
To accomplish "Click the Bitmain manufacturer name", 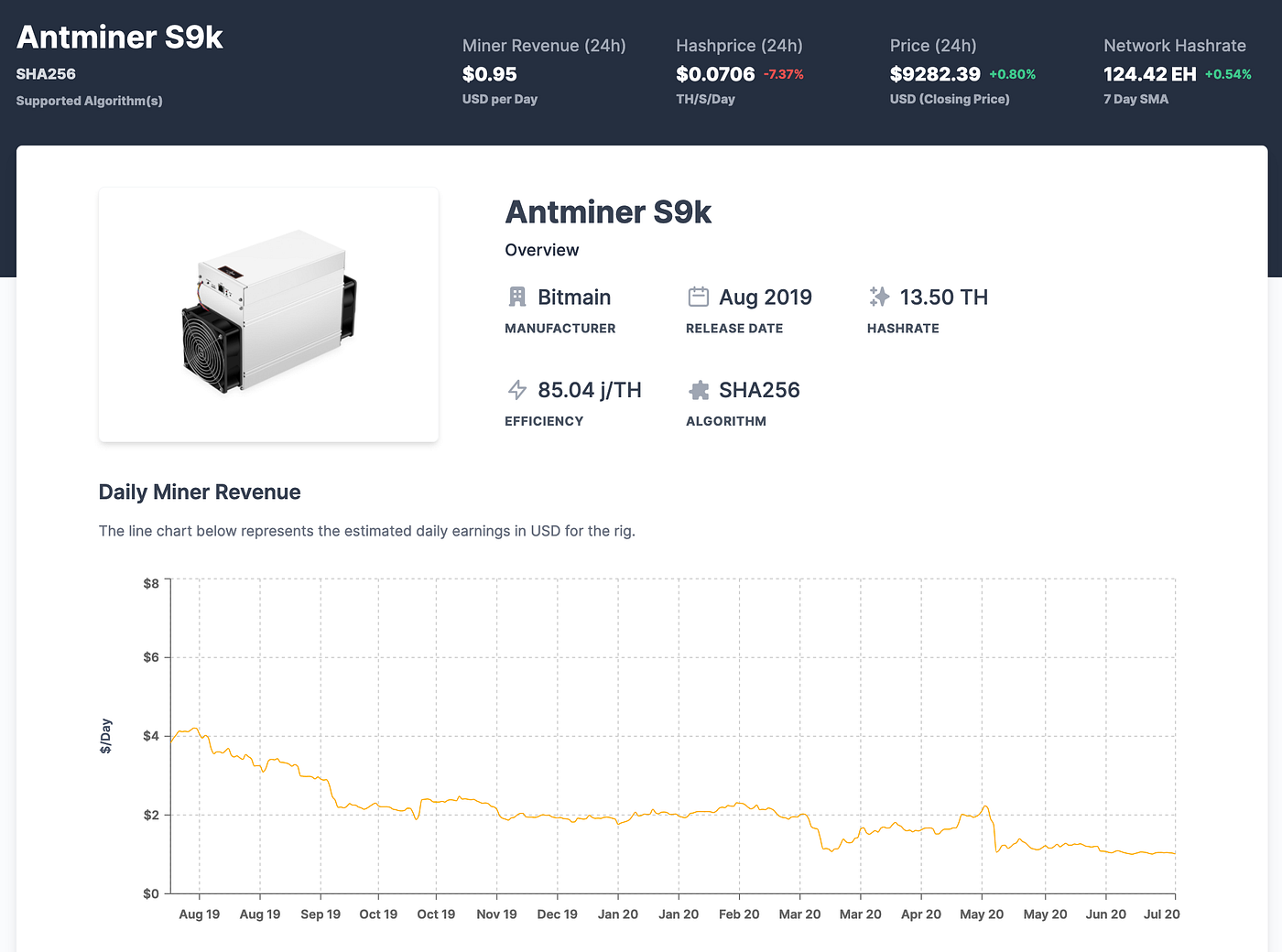I will [574, 297].
